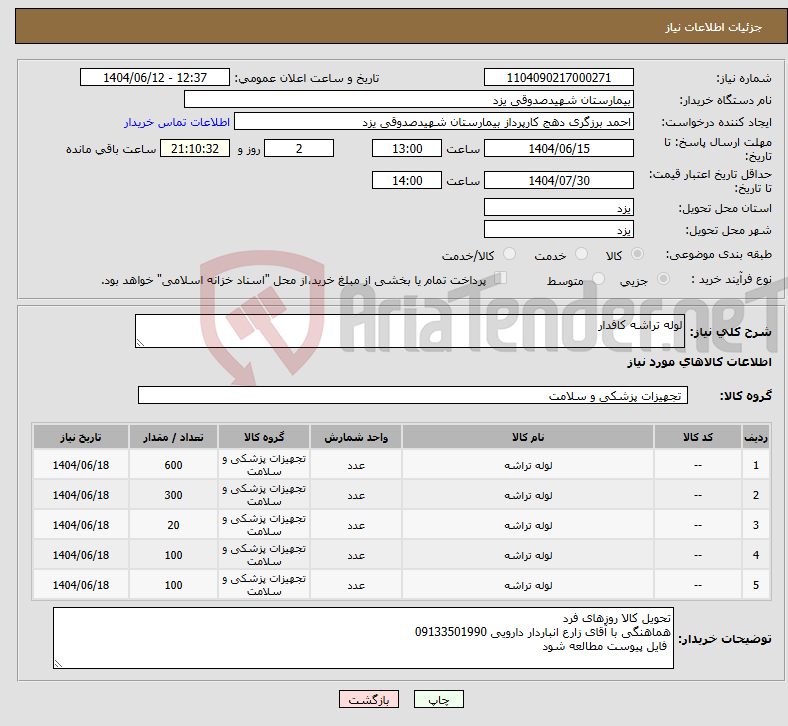Viewport: 788px width, 726px height.
Task: Choose the کالا/خدمت radio option
Action: click(x=509, y=255)
